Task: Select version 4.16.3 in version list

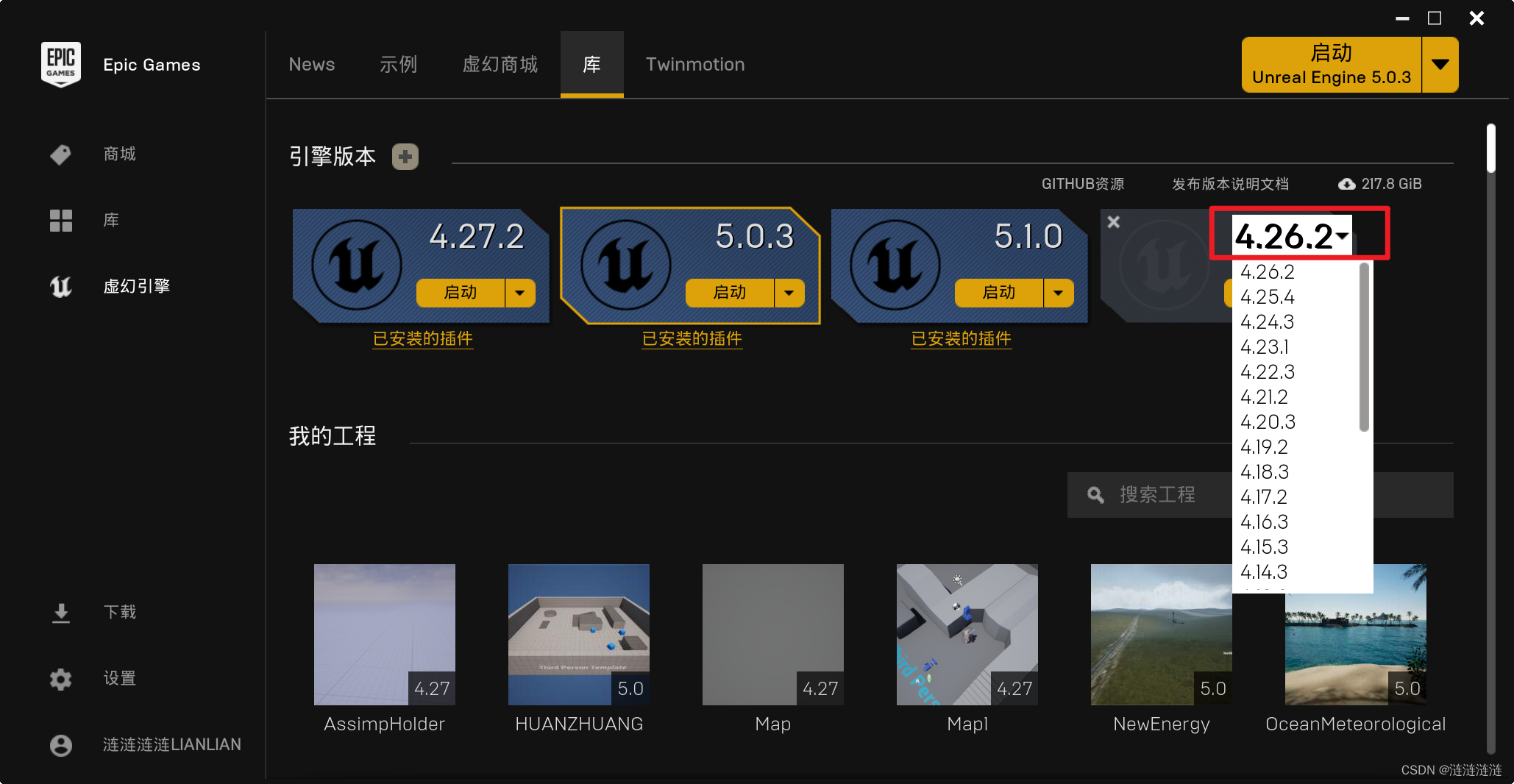Action: click(x=1265, y=522)
